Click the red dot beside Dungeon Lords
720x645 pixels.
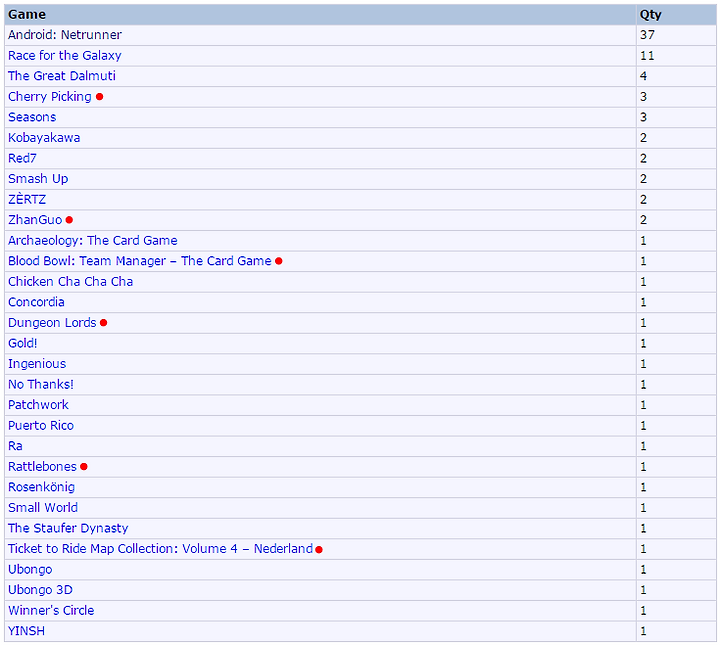104,323
